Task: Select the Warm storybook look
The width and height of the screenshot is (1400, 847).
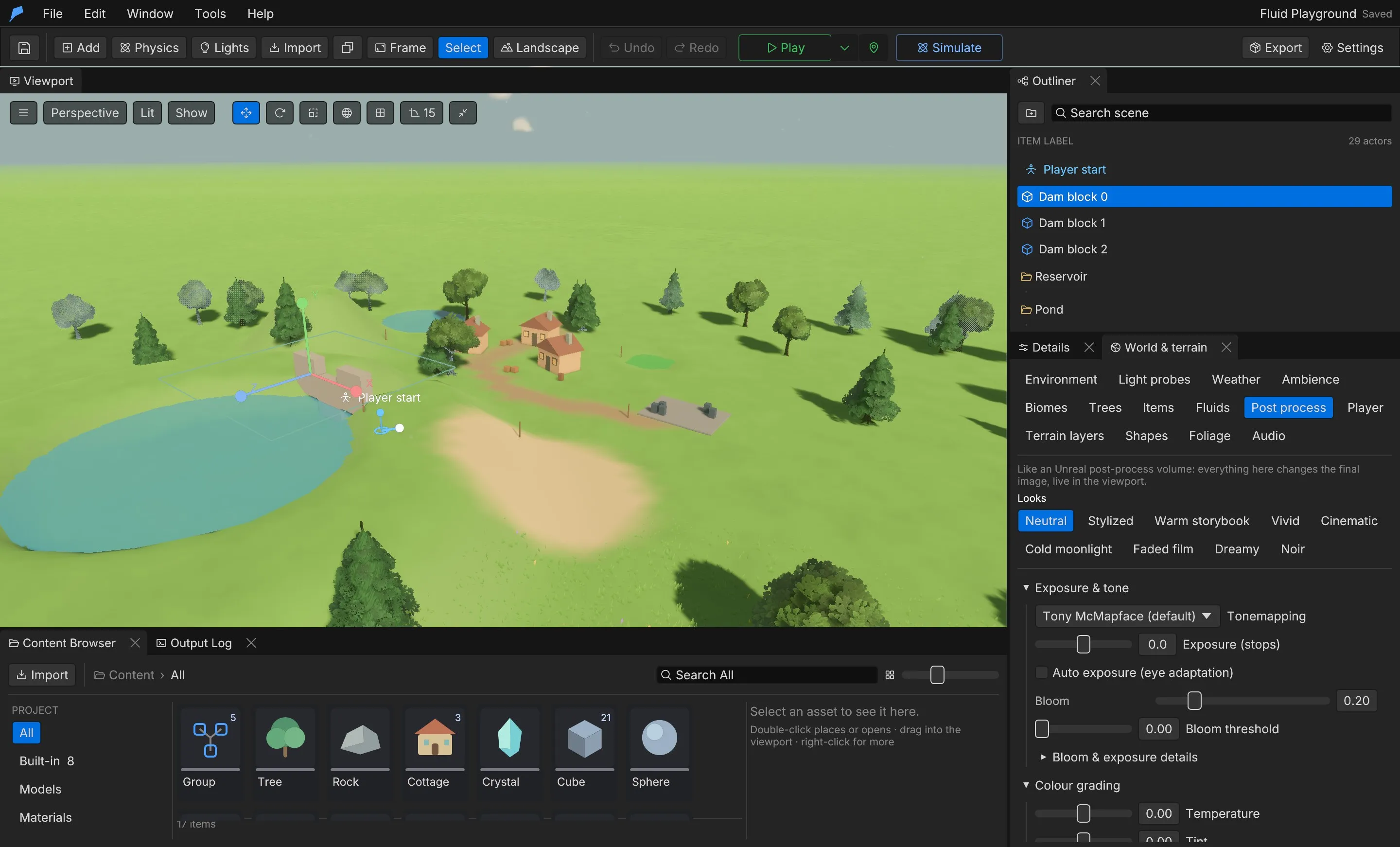Action: point(1202,521)
